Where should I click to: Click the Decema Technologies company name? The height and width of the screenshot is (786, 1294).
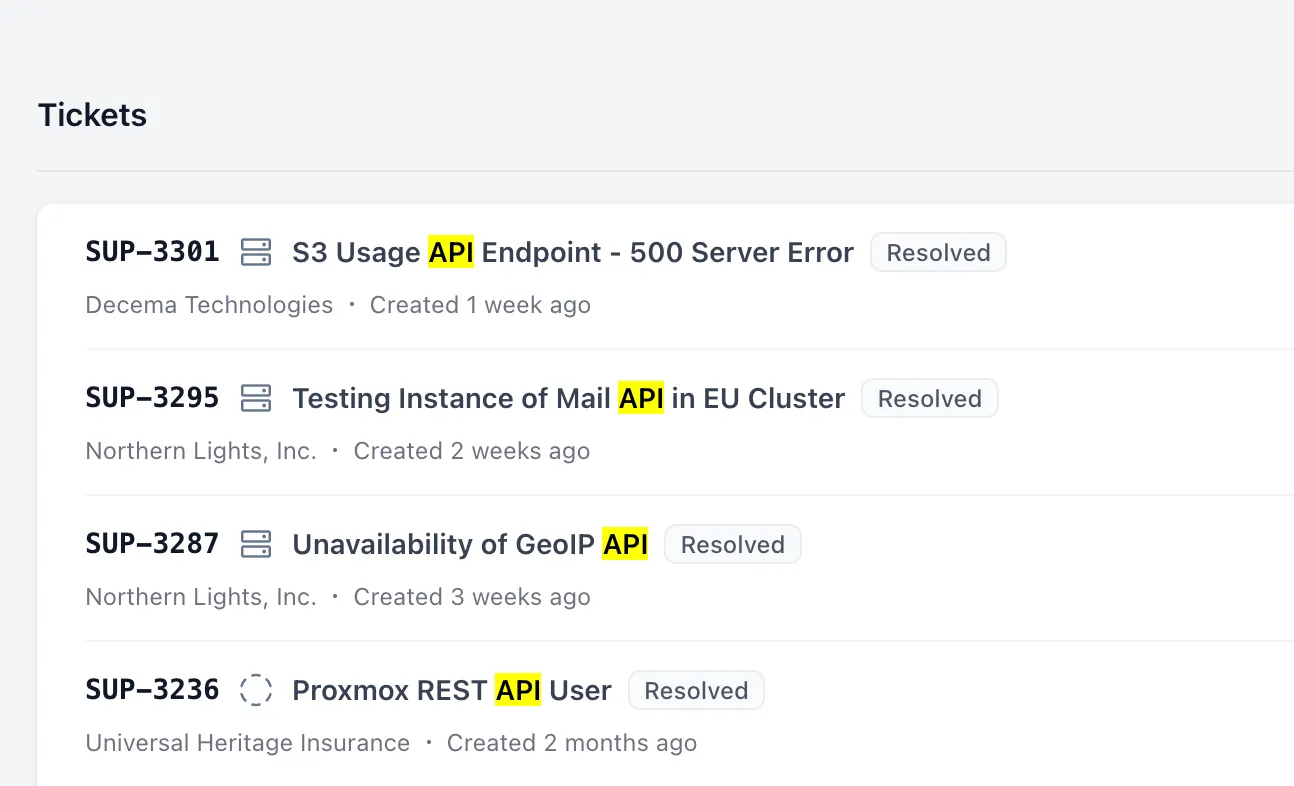click(209, 305)
